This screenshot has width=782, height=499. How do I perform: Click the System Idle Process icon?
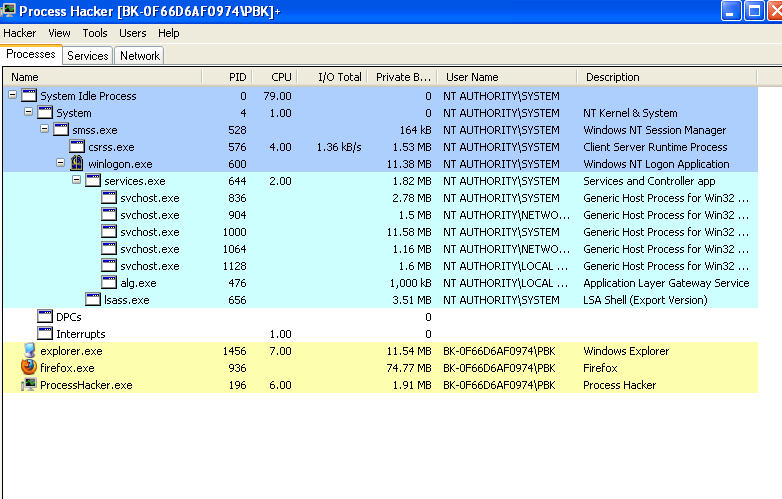[29, 95]
